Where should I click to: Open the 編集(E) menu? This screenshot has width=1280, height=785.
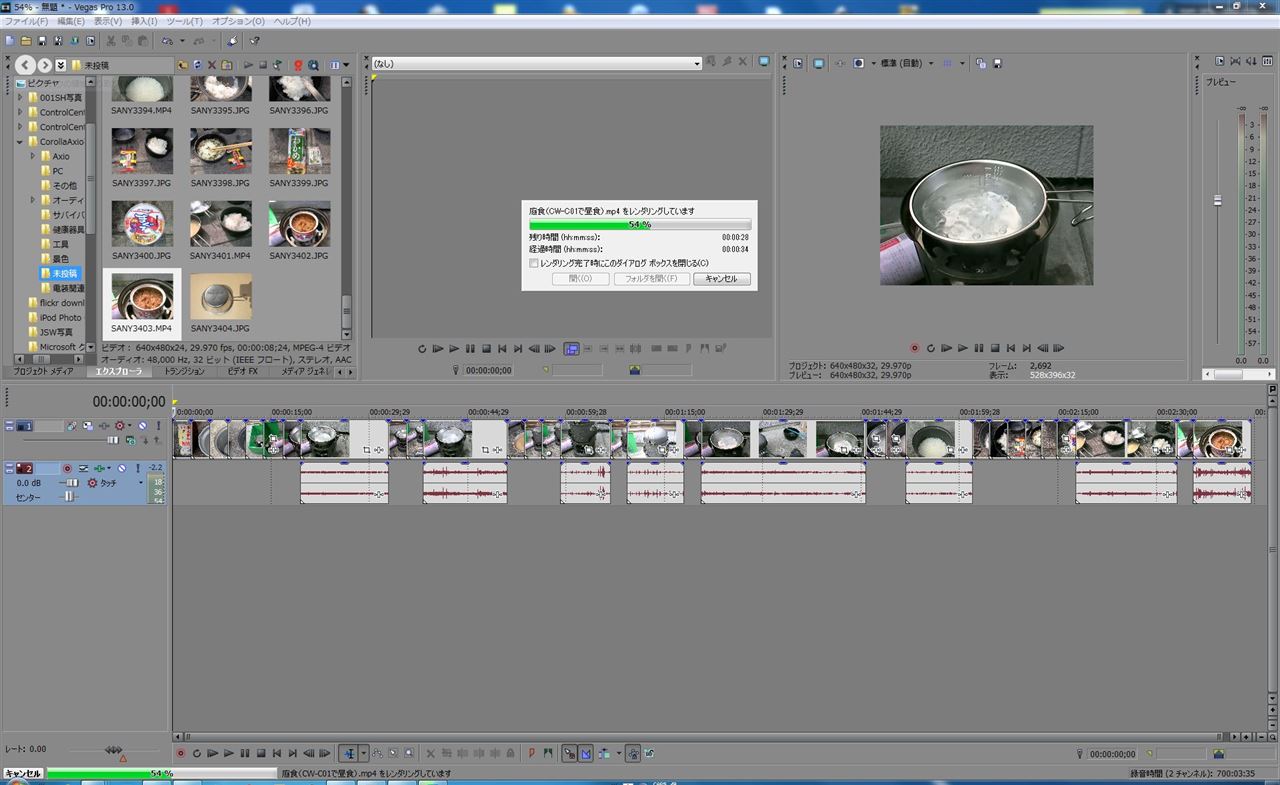tap(71, 21)
